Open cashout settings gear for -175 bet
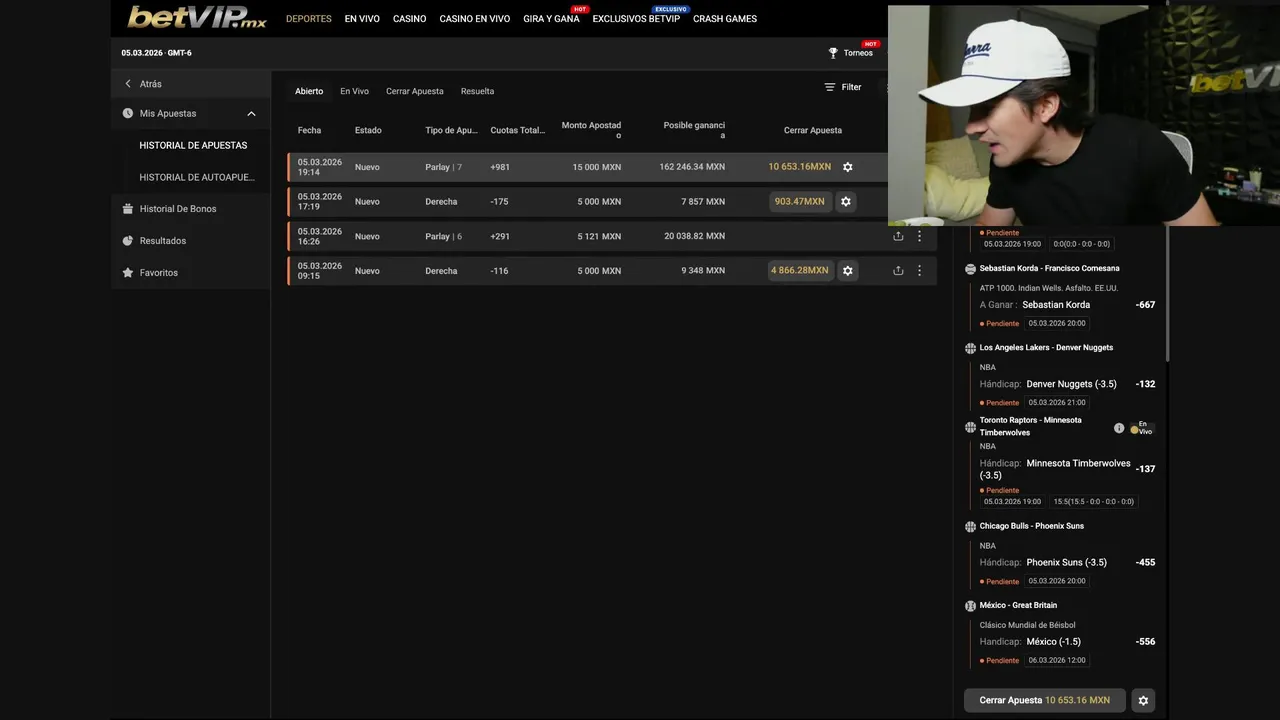Screen dimensions: 1280x720 (846, 202)
